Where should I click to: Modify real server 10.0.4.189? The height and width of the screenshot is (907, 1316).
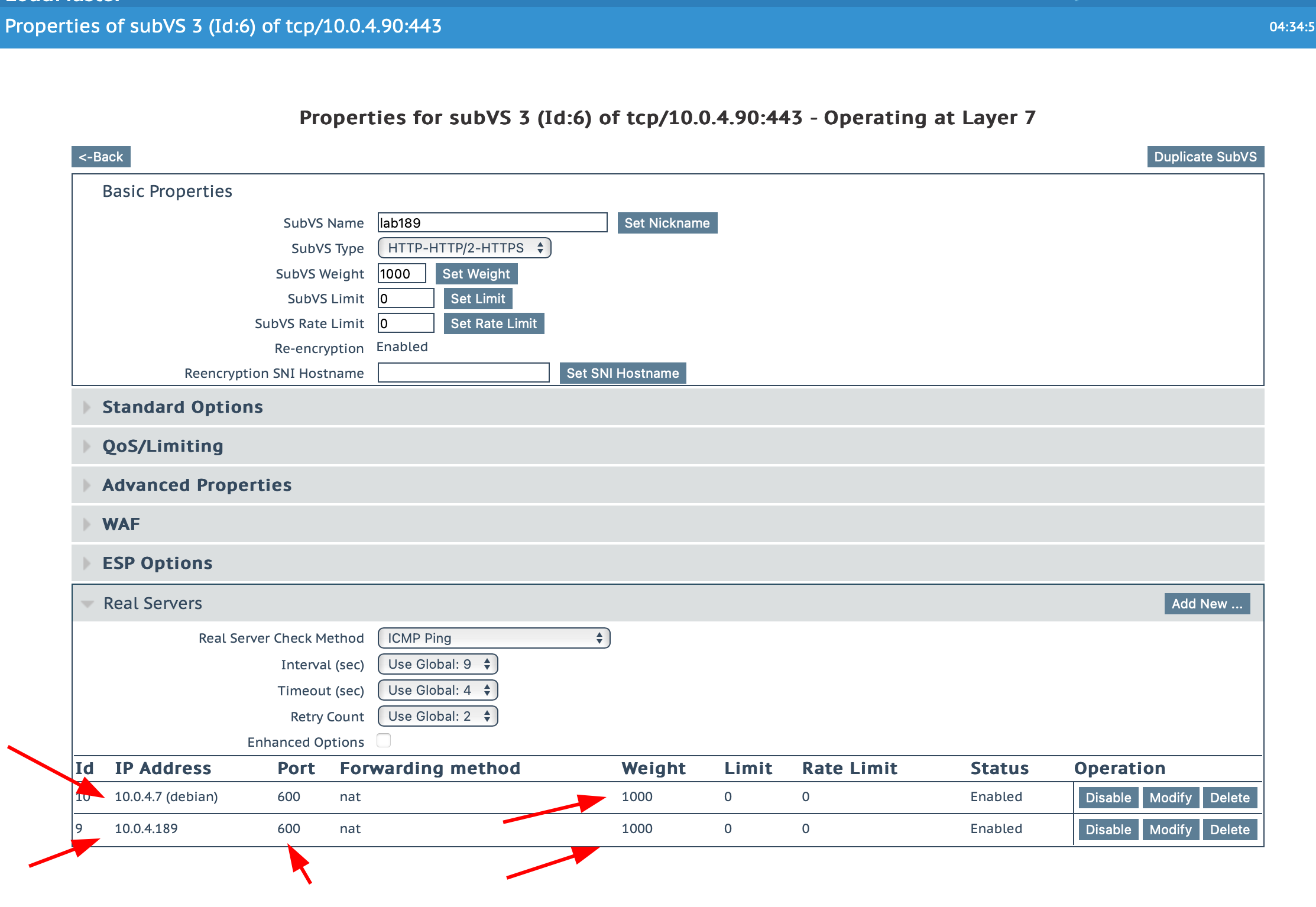[1170, 830]
